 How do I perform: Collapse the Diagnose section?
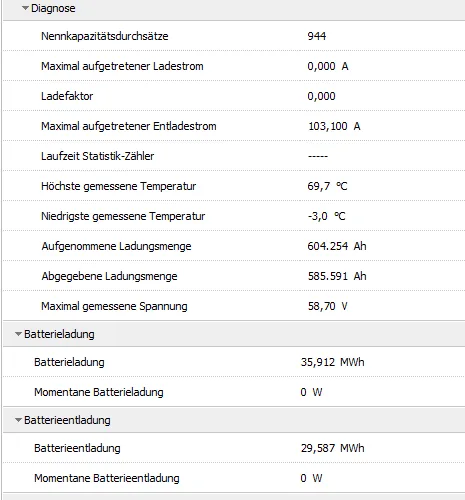25,8
